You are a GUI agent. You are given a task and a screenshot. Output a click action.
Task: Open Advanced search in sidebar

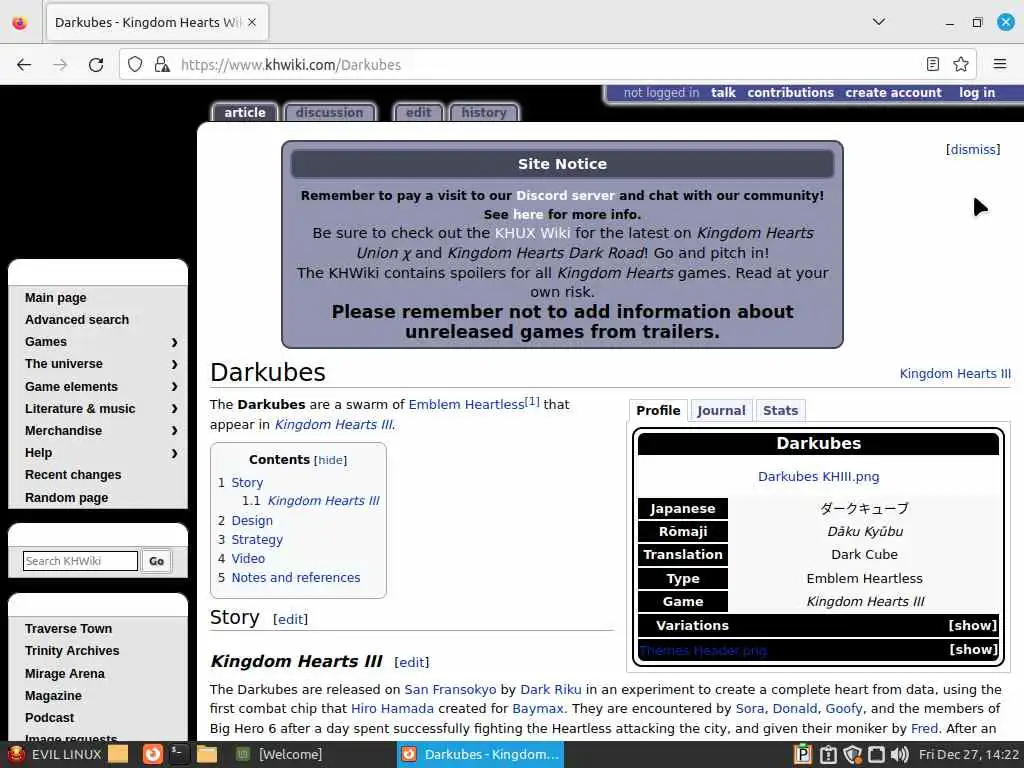77,320
